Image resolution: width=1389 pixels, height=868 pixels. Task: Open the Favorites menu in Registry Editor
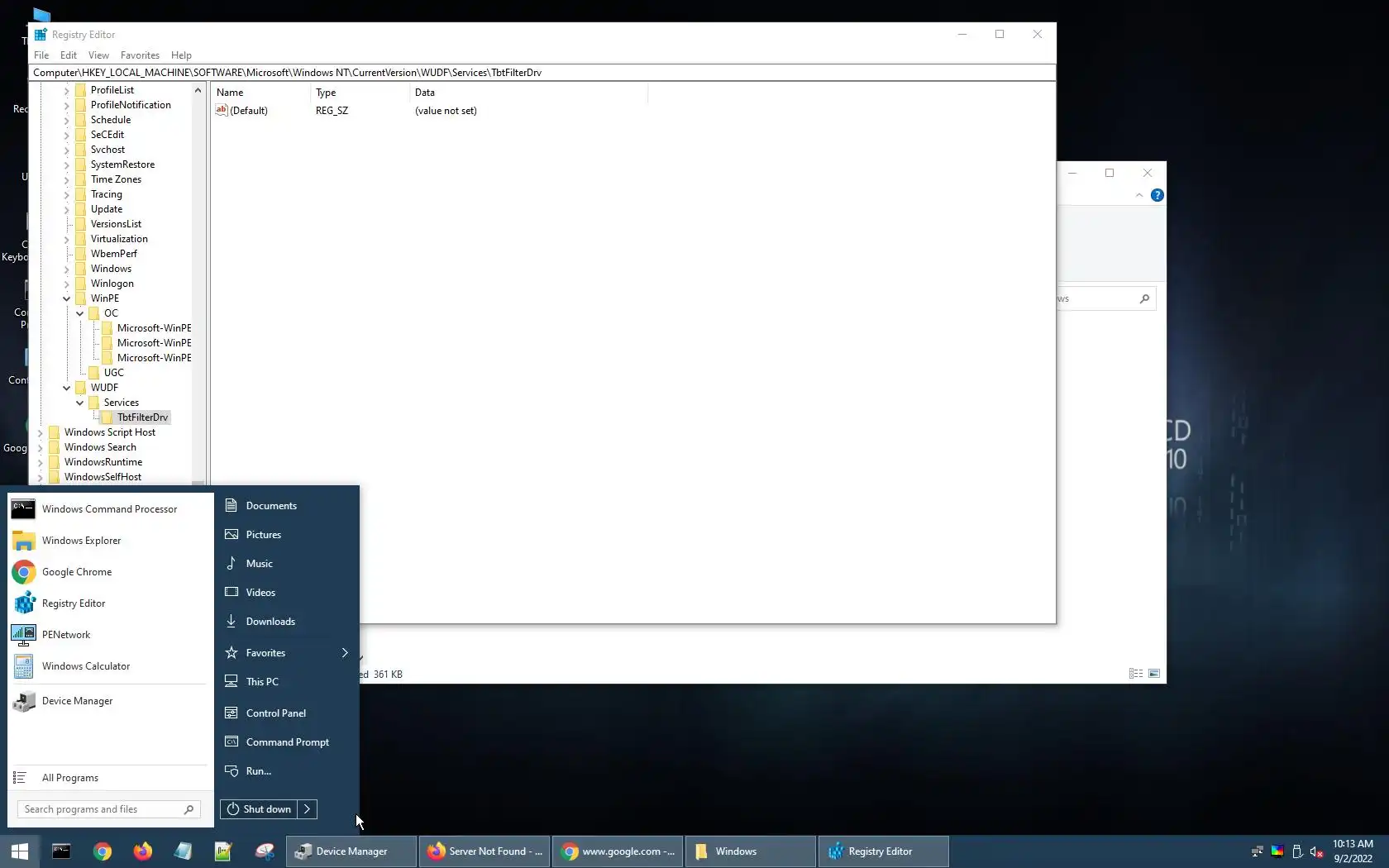tap(140, 55)
